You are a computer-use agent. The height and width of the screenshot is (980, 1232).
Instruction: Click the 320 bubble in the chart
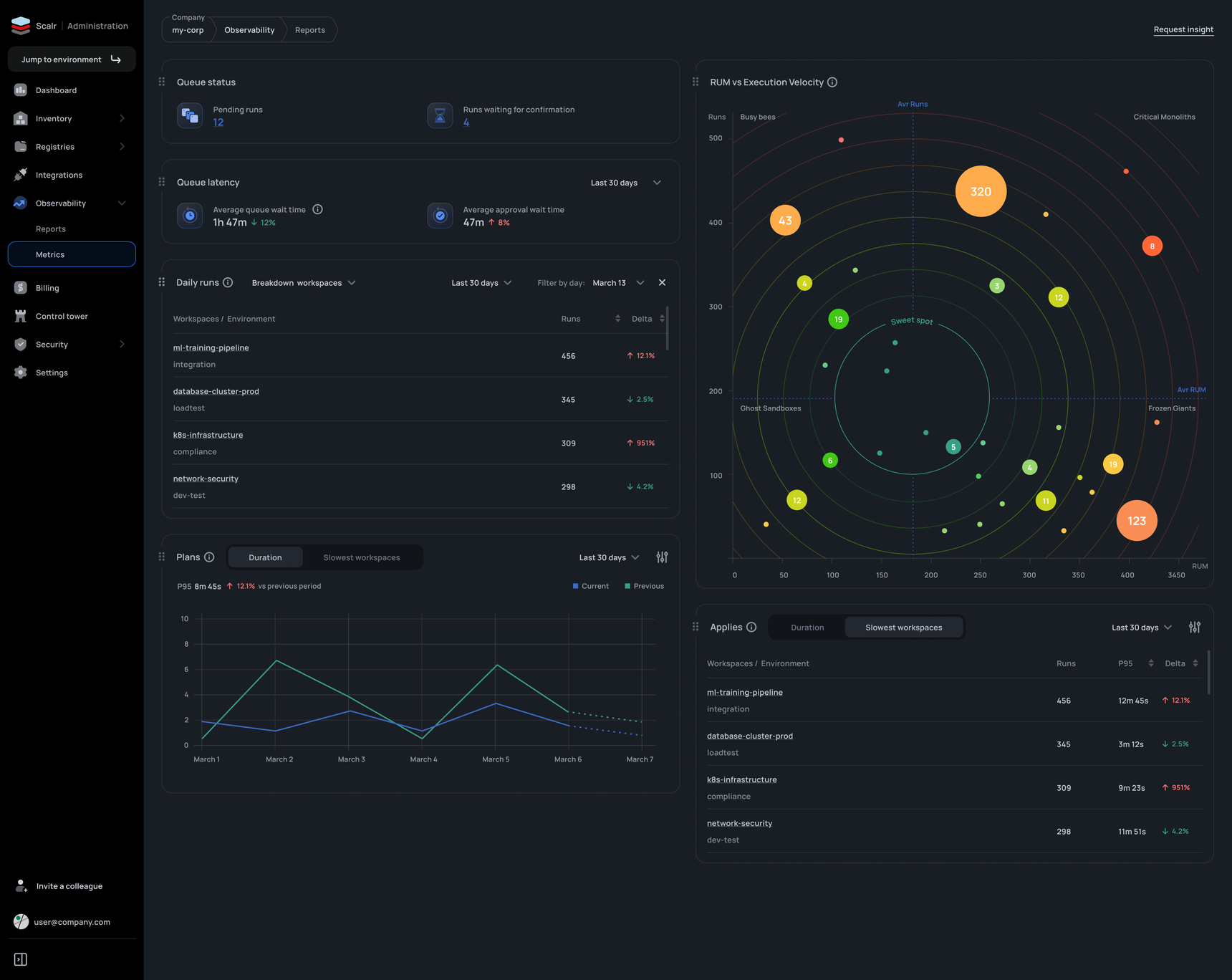981,191
